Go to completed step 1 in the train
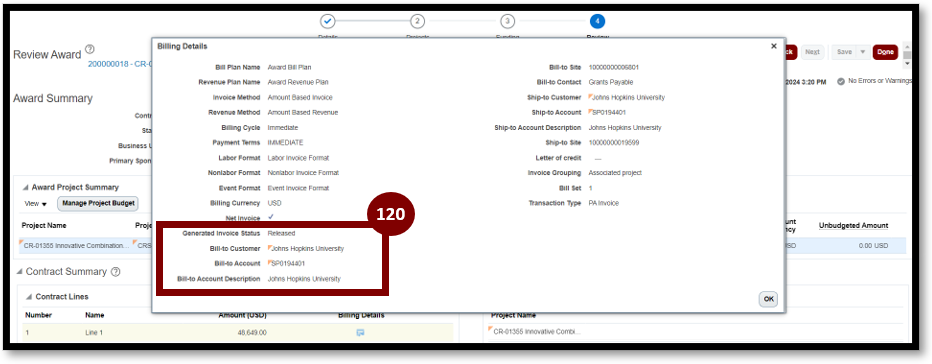 tap(328, 21)
